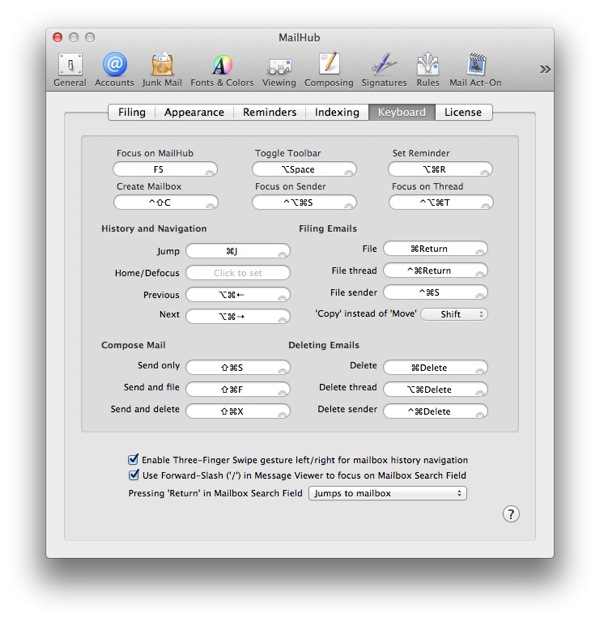Open the Composing preferences pane

pos(328,70)
